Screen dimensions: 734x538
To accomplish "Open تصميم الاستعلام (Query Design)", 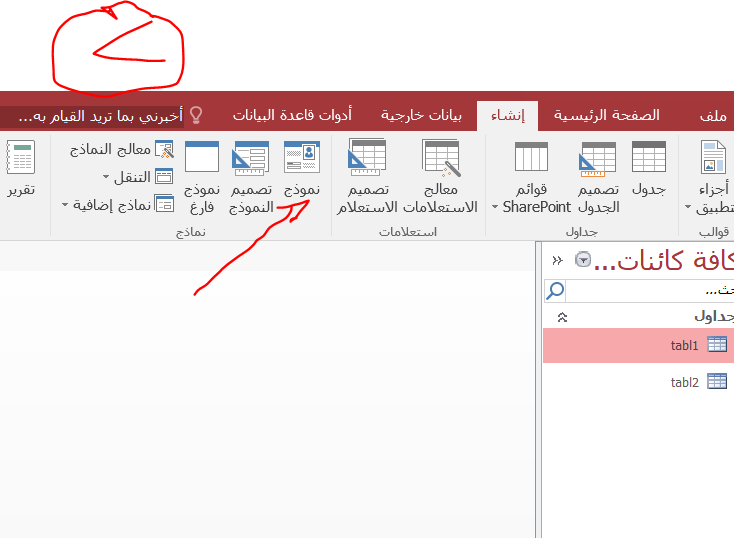I will pos(367,177).
